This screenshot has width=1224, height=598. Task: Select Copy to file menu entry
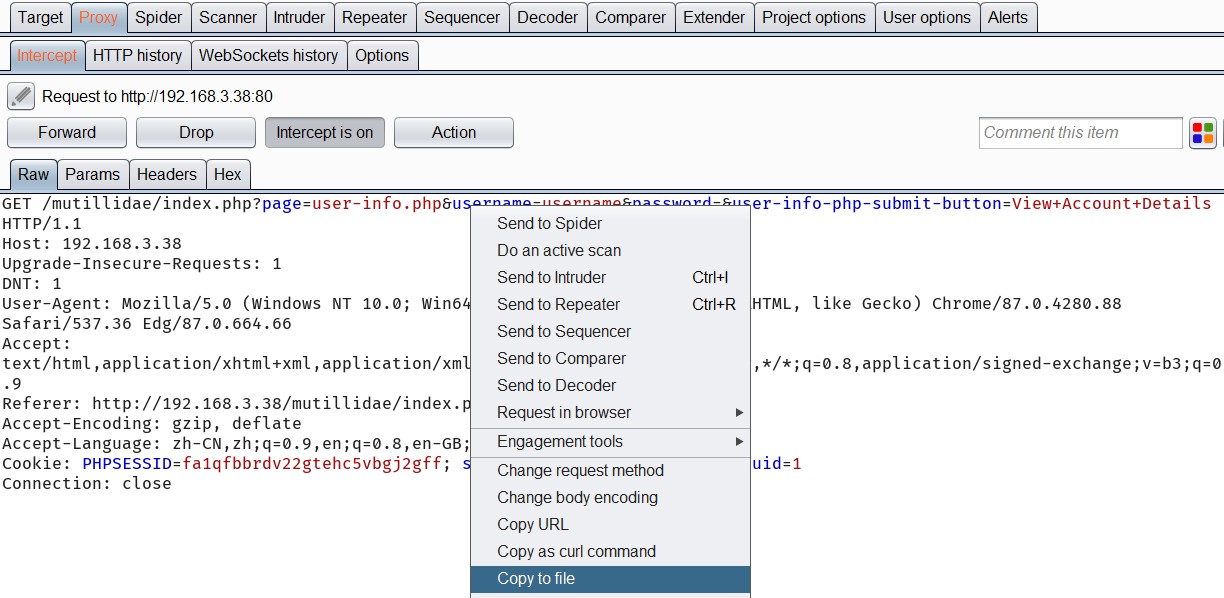610,578
